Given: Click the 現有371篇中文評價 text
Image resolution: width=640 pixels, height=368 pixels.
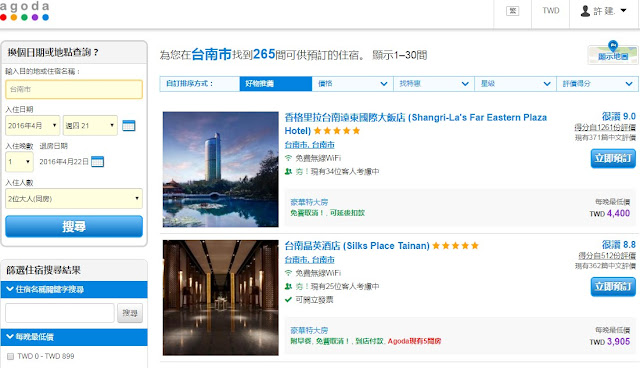Looking at the screenshot, I should pyautogui.click(x=605, y=138).
